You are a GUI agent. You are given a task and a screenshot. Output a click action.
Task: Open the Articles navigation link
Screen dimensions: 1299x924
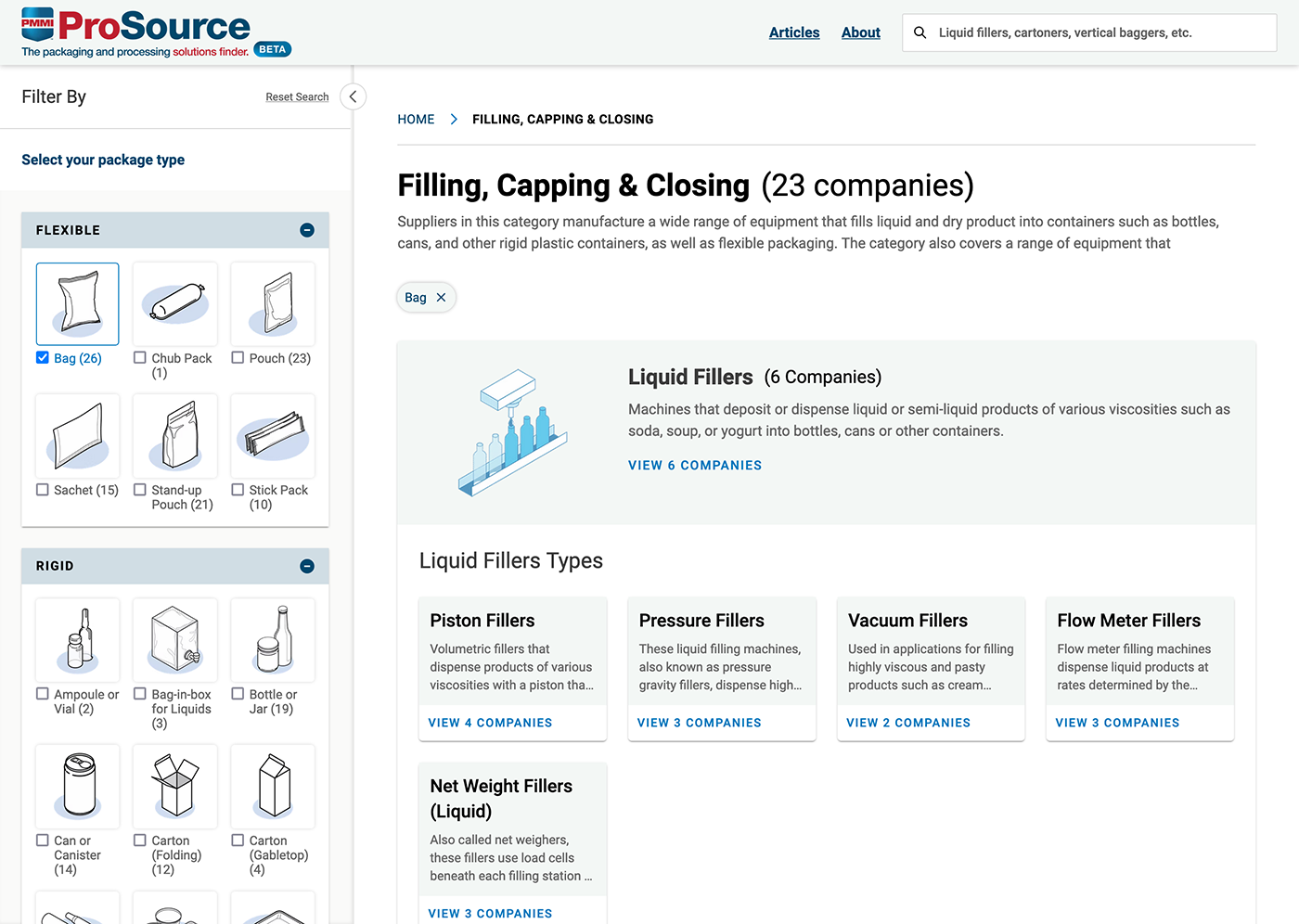pyautogui.click(x=794, y=32)
